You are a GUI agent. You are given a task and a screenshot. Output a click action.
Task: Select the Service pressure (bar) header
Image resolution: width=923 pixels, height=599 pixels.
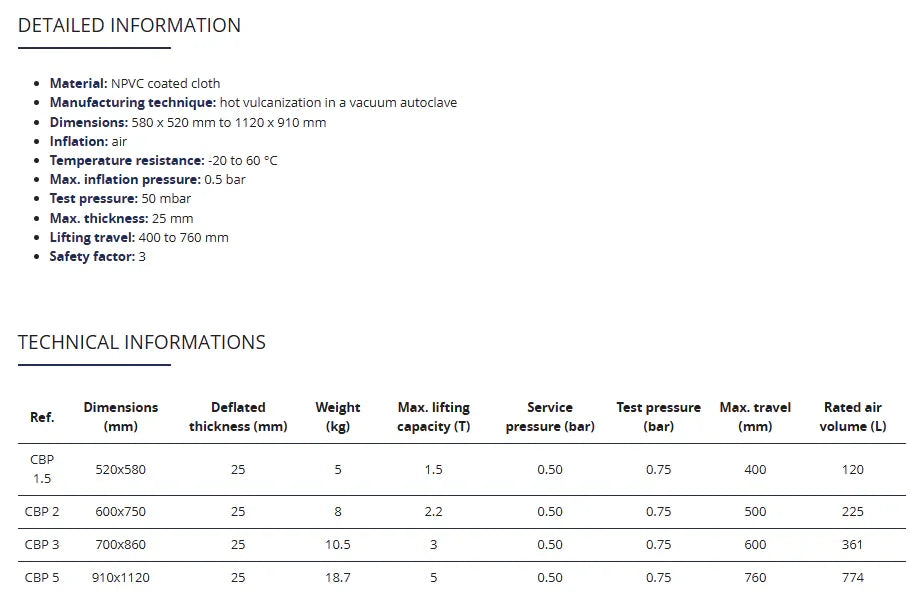pyautogui.click(x=550, y=417)
